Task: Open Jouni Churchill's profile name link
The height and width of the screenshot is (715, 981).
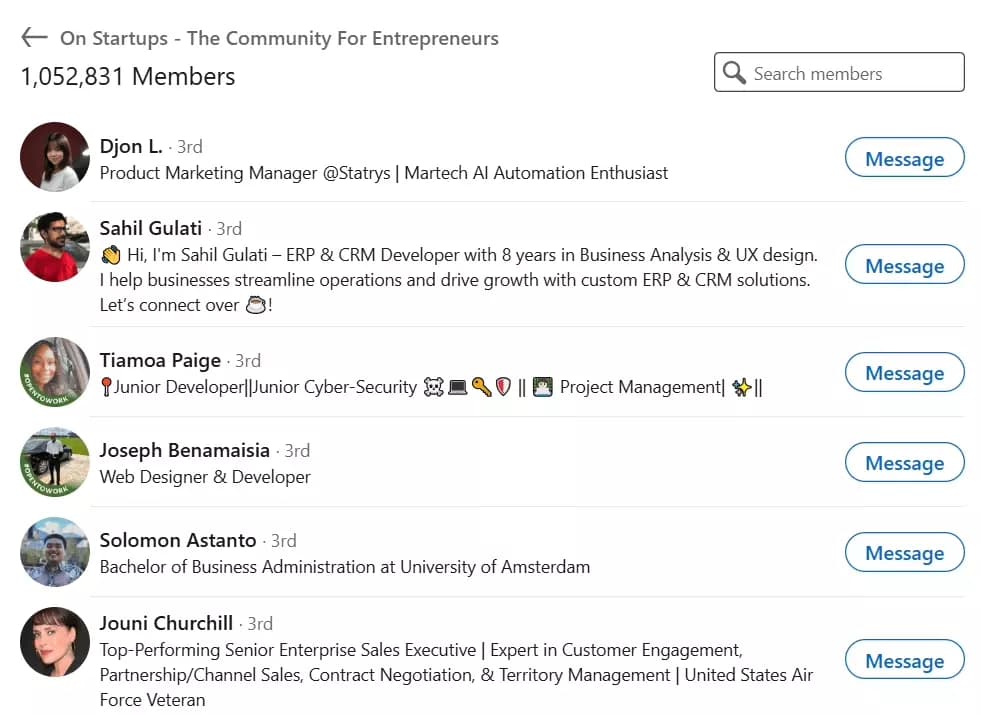Action: 165,623
